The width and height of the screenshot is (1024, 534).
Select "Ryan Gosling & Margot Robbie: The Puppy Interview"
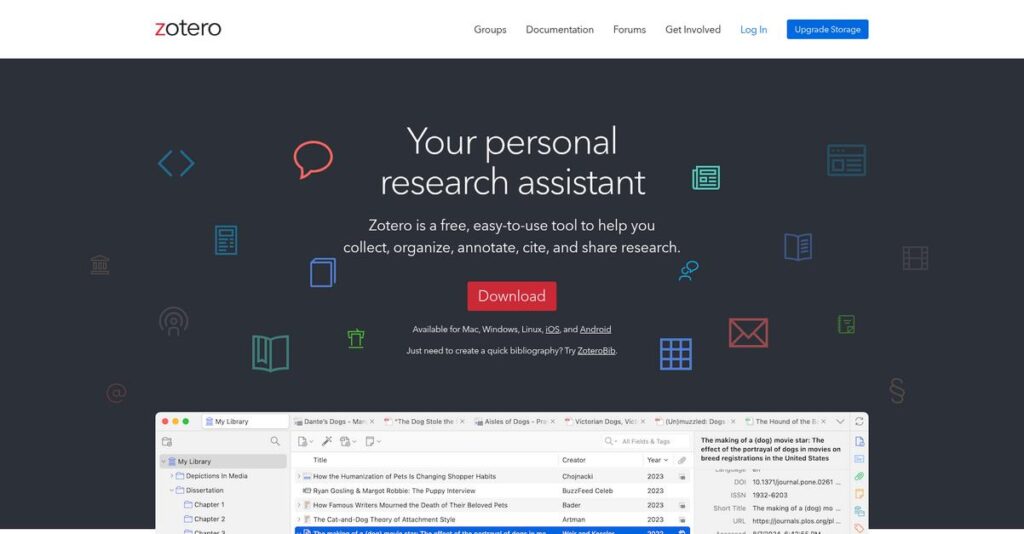394,491
